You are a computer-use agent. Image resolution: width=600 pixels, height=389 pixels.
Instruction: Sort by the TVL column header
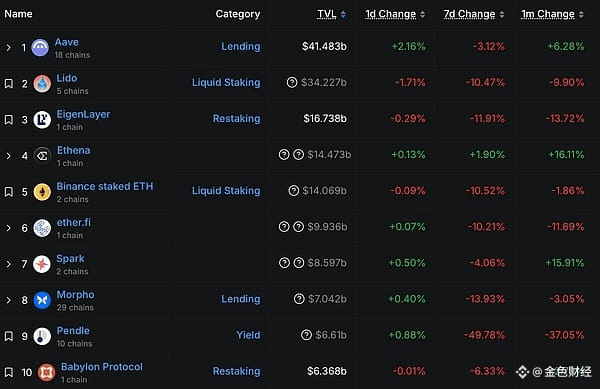(327, 14)
